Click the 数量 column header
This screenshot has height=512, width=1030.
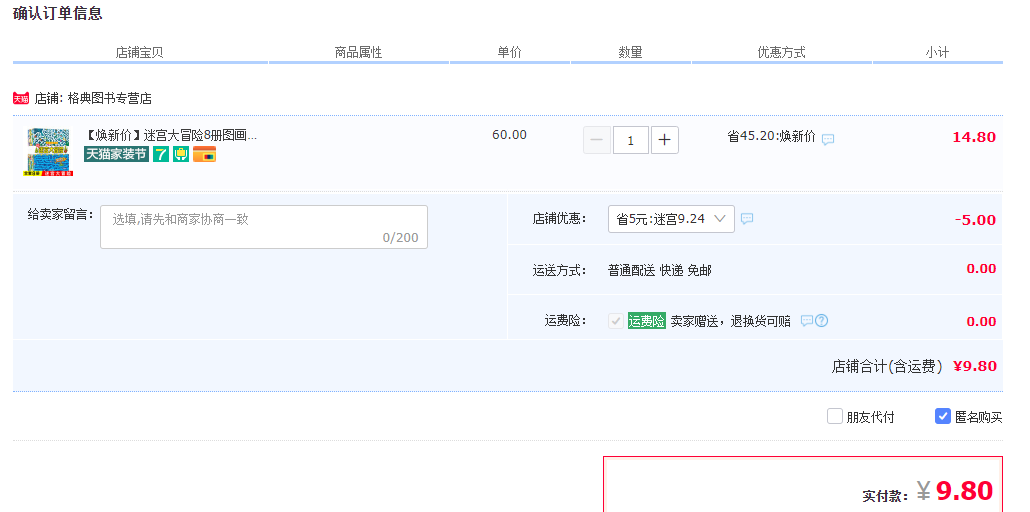[631, 53]
